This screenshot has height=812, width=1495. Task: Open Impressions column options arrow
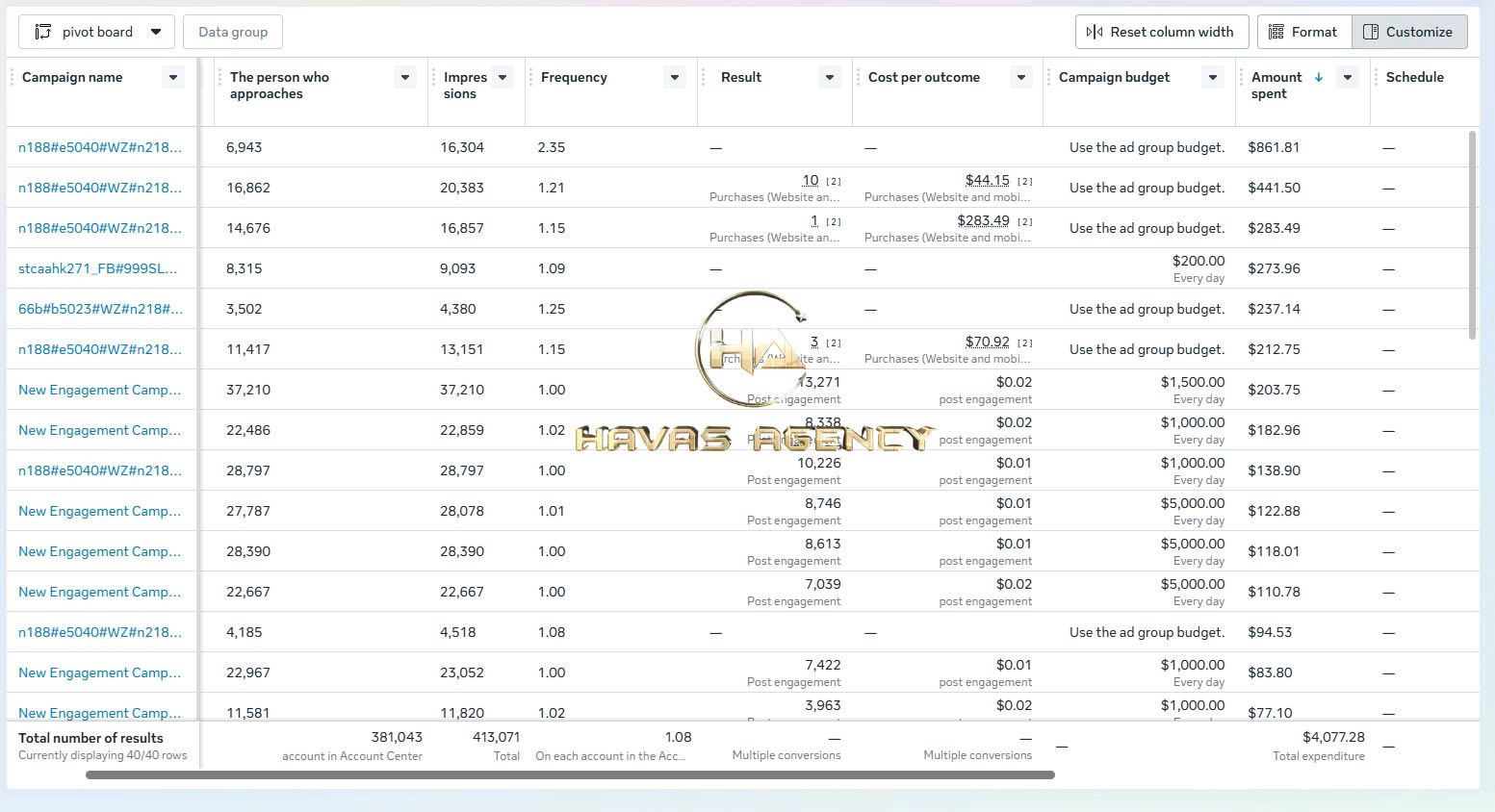pos(503,77)
